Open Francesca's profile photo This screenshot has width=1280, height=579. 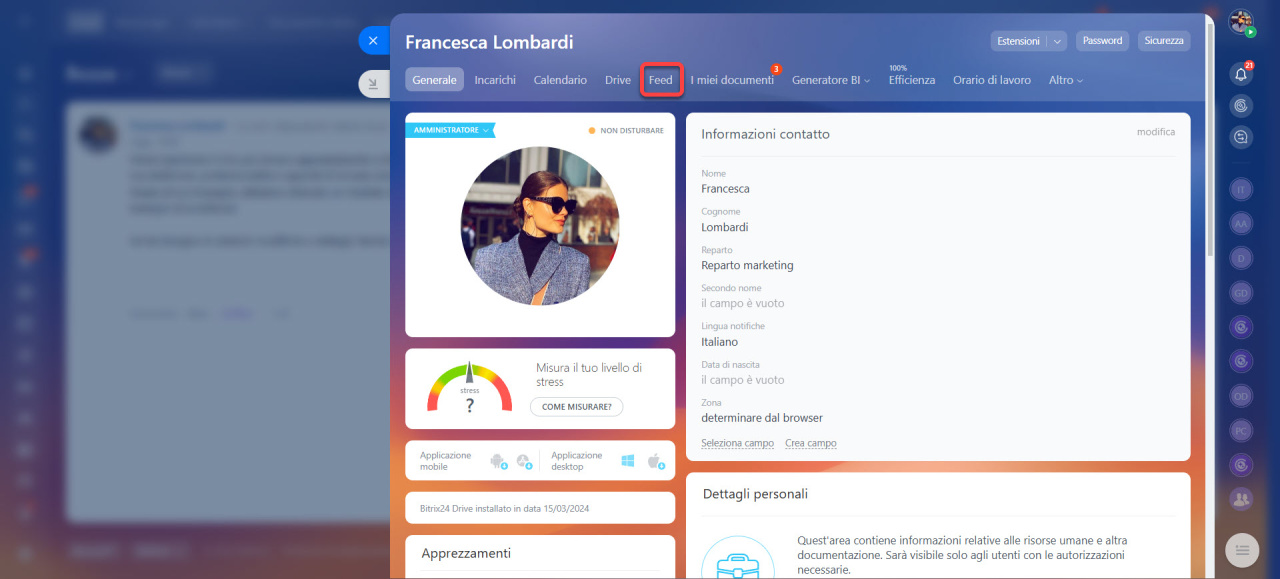[540, 226]
